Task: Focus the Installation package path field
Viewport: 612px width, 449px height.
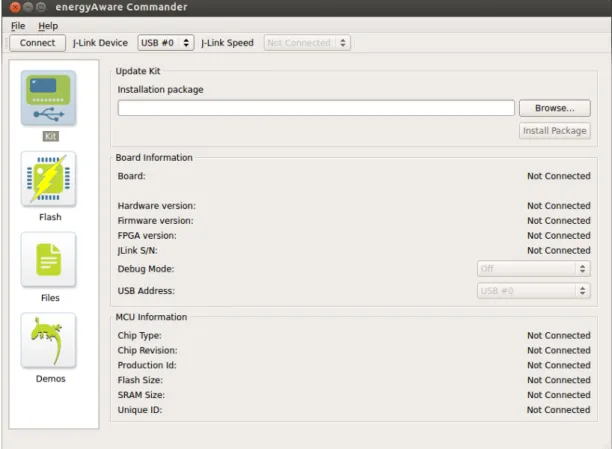Action: (x=316, y=108)
